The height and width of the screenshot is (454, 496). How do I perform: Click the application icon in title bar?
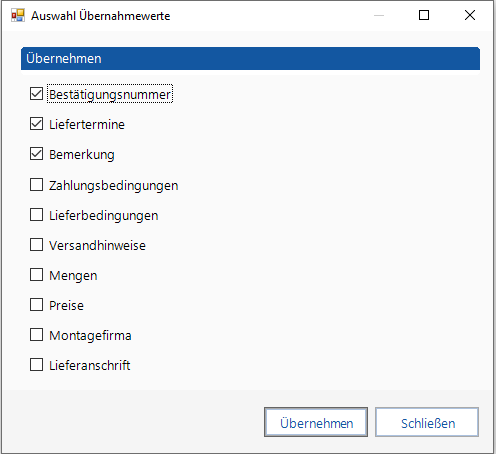click(18, 15)
